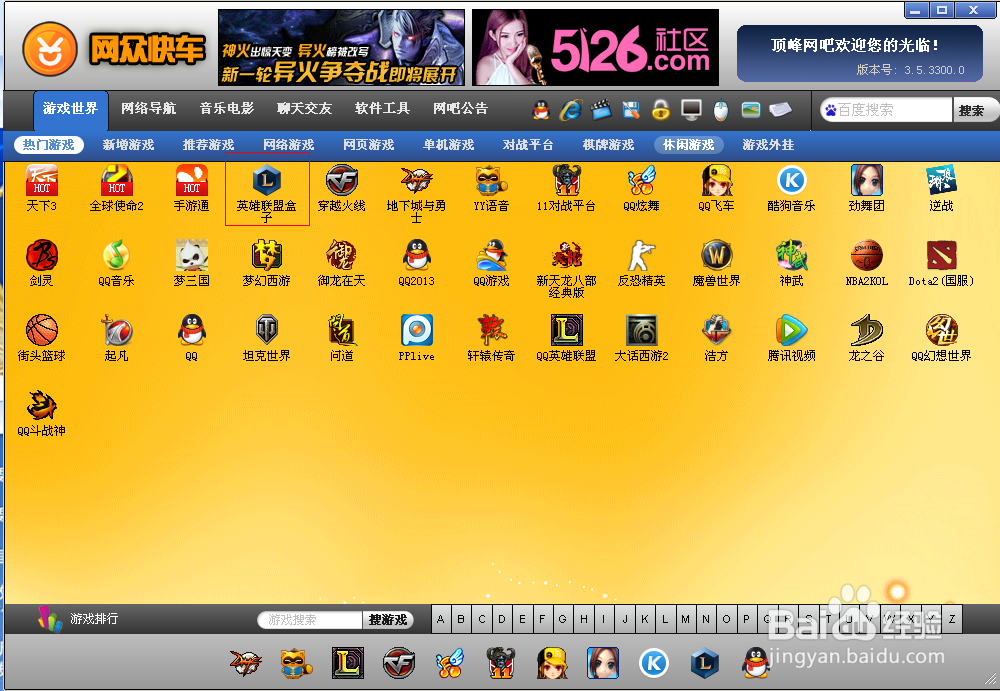Click the film clapperboard icon in toolbar

click(601, 110)
